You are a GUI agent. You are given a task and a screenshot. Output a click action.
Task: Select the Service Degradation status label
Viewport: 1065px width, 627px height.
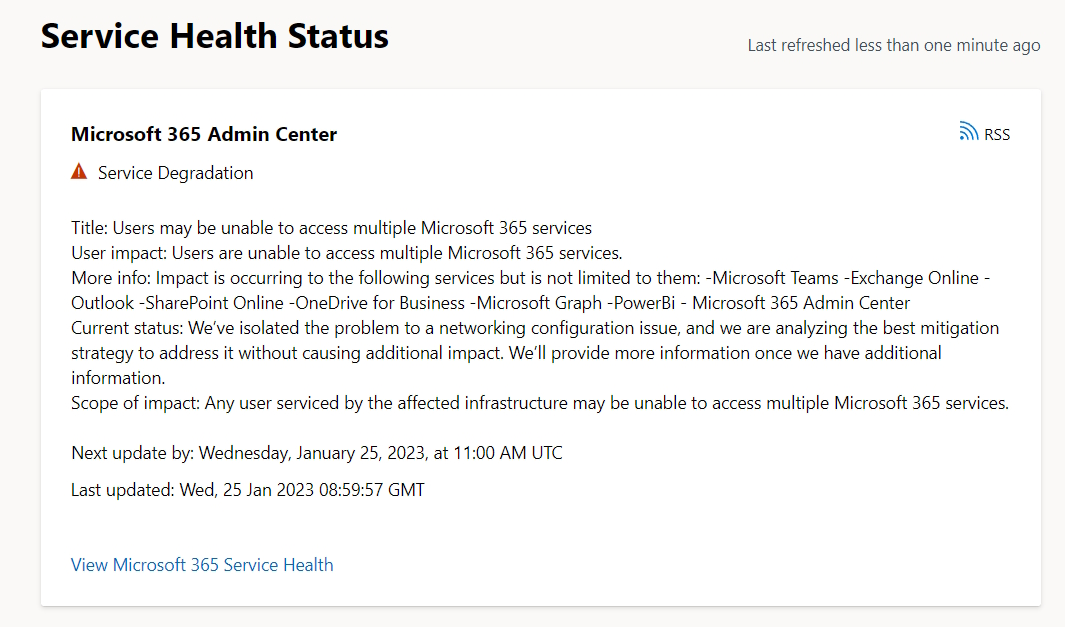(174, 172)
